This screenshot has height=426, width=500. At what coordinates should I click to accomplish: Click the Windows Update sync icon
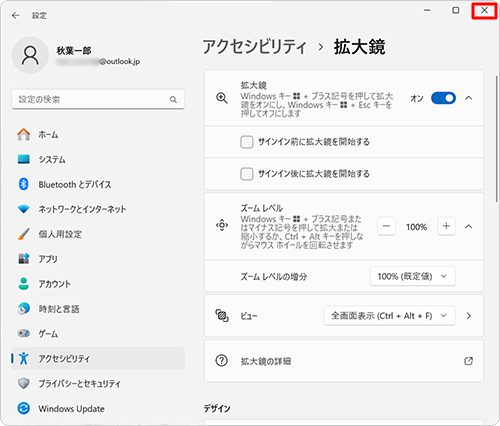(23, 408)
